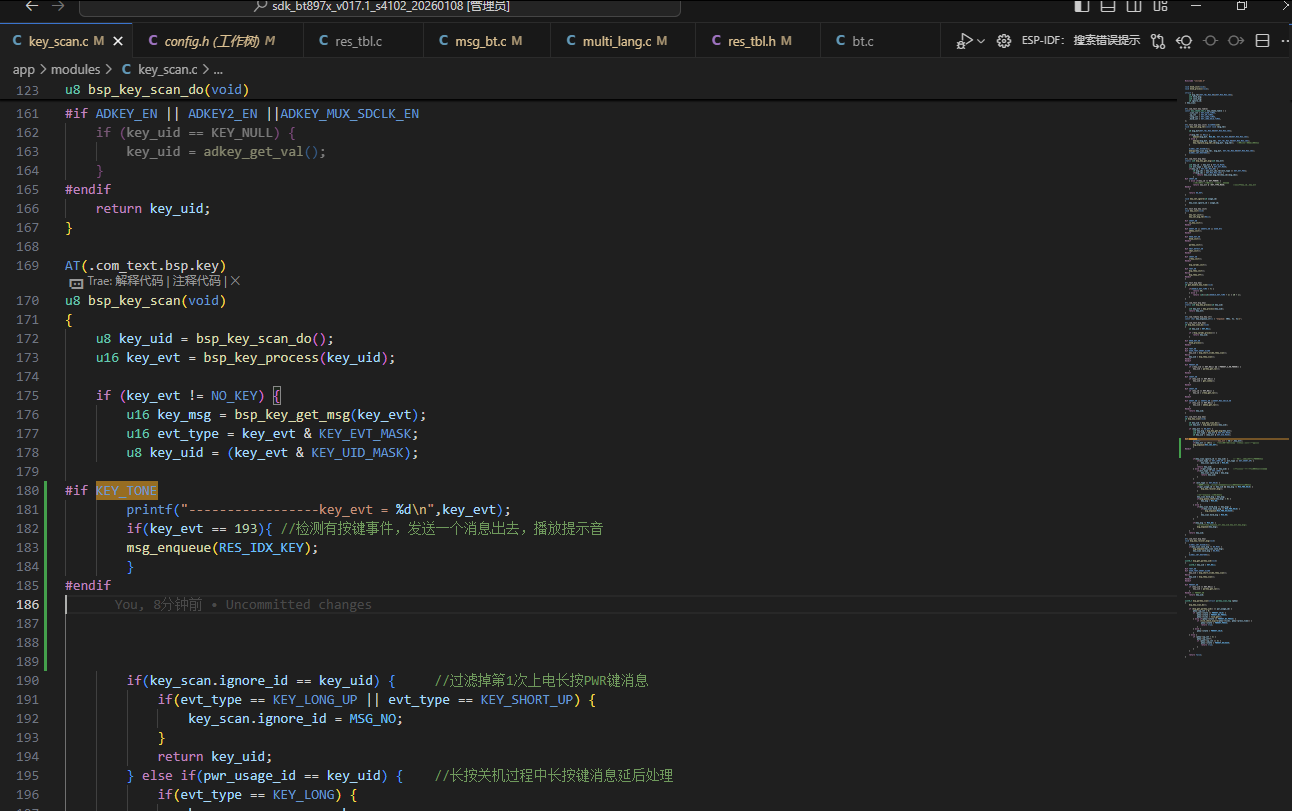The height and width of the screenshot is (811, 1292).
Task: Click the middle commit circle icon
Action: (x=1210, y=41)
